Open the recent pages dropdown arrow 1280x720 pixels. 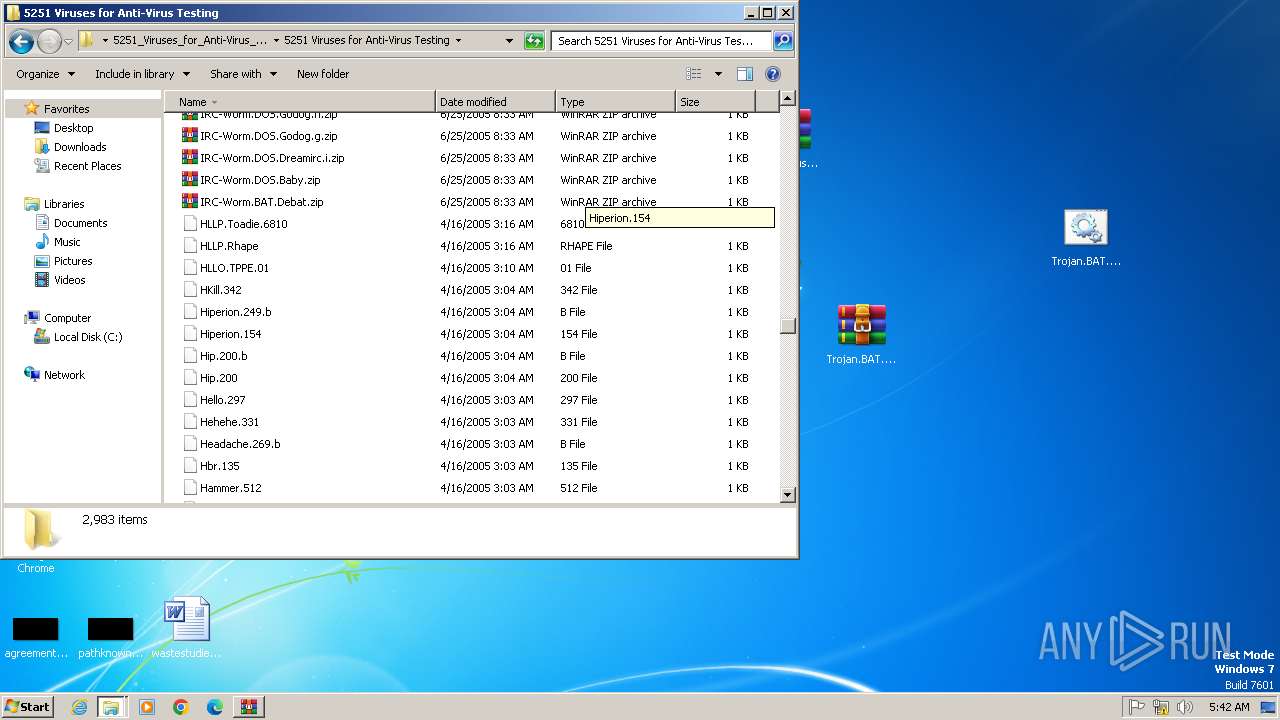(68, 41)
